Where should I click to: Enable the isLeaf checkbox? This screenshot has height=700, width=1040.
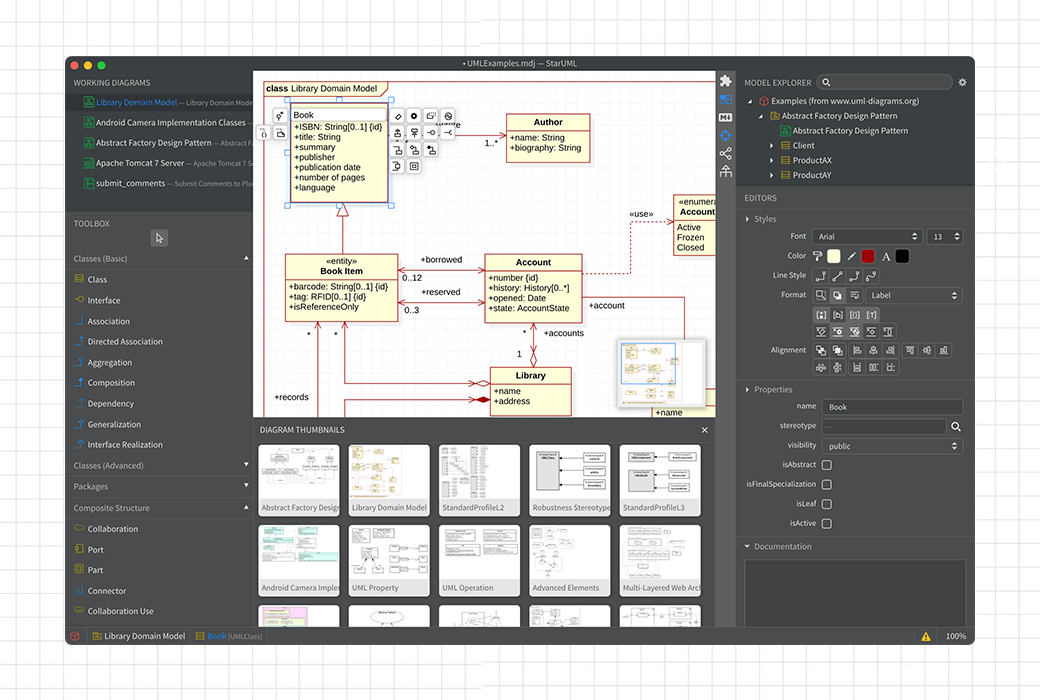click(x=826, y=504)
